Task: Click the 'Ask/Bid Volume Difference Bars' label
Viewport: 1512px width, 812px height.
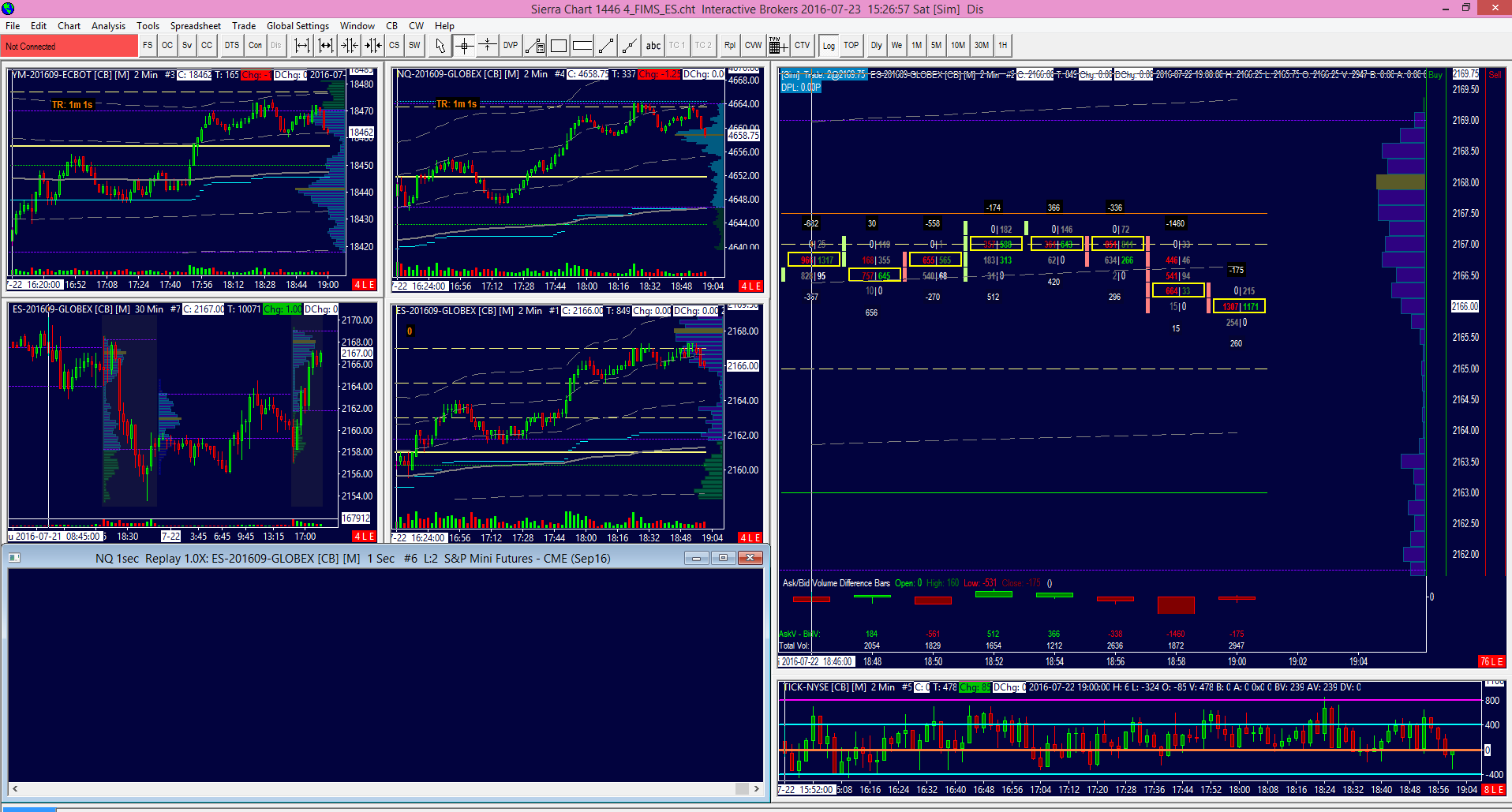Action: (x=836, y=583)
